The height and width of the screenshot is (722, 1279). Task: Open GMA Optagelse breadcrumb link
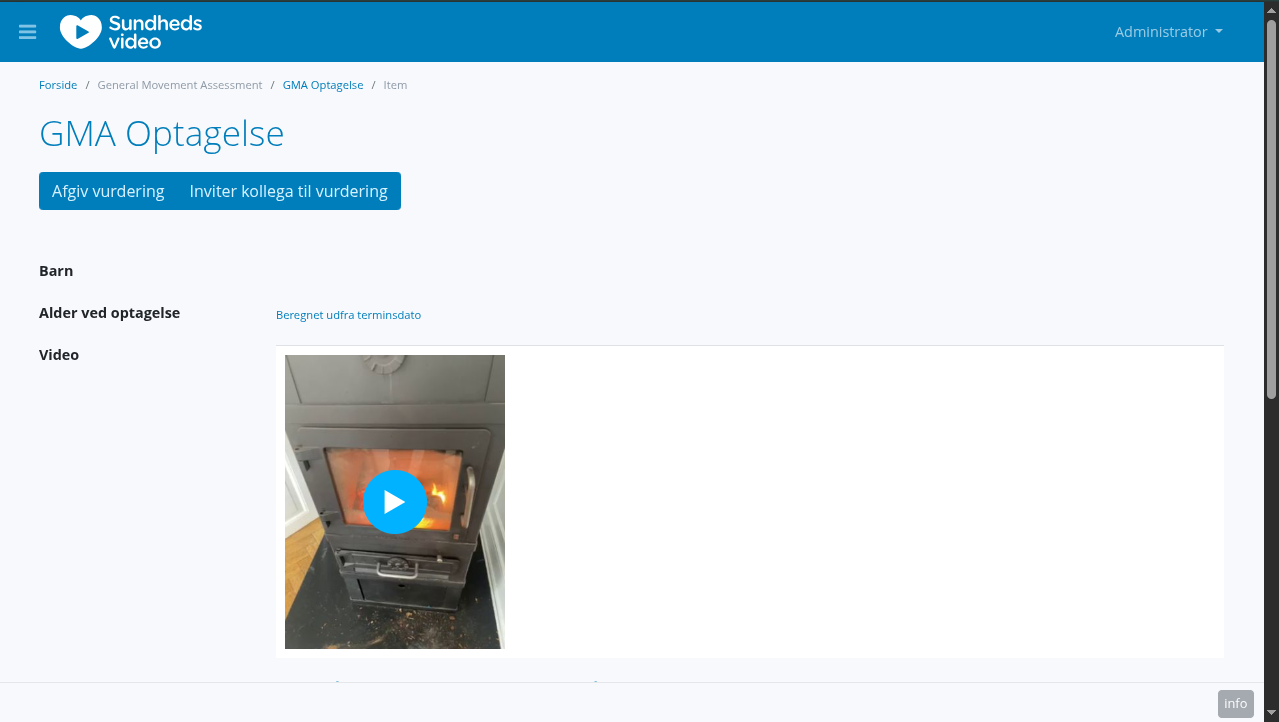(x=323, y=85)
